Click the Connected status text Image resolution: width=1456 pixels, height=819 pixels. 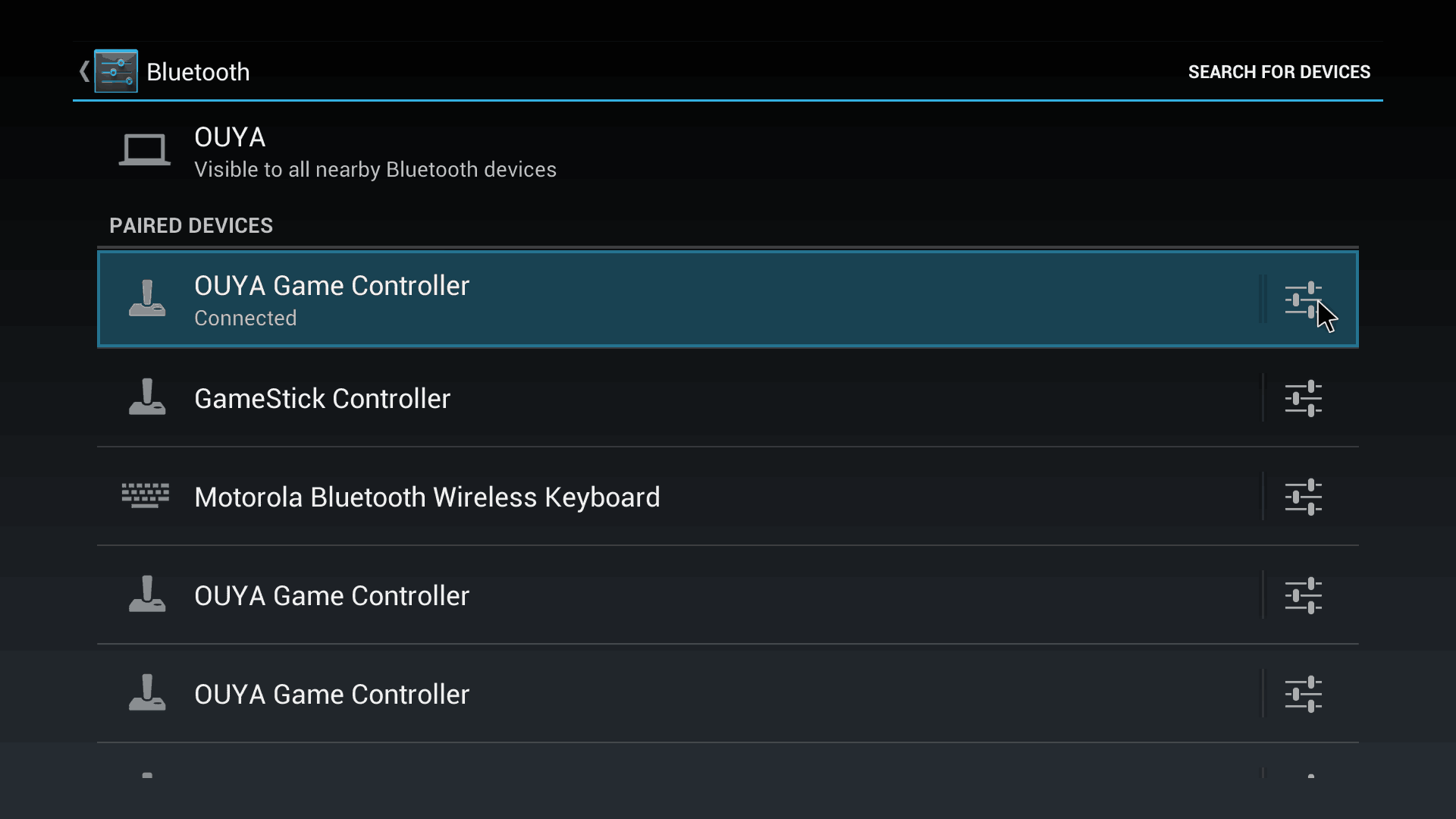point(245,318)
